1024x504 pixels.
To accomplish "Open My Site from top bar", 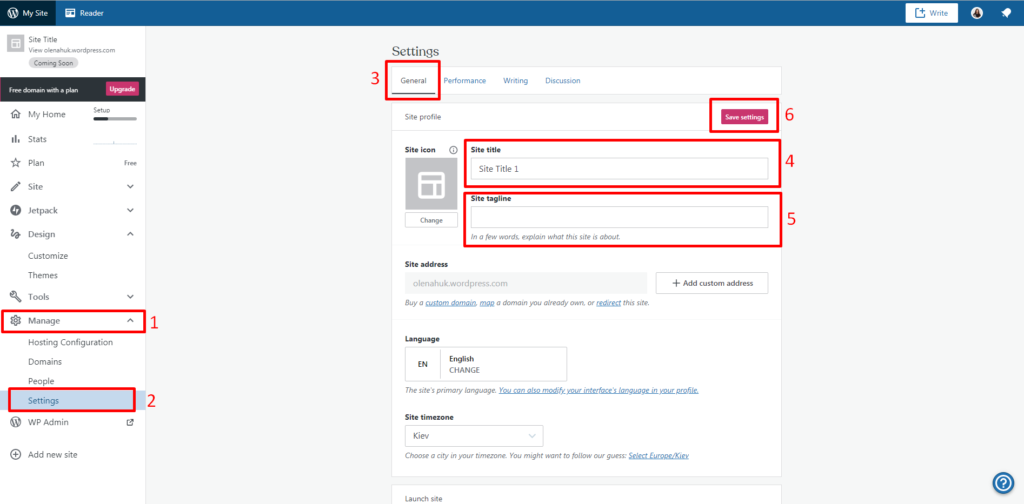I will [28, 13].
